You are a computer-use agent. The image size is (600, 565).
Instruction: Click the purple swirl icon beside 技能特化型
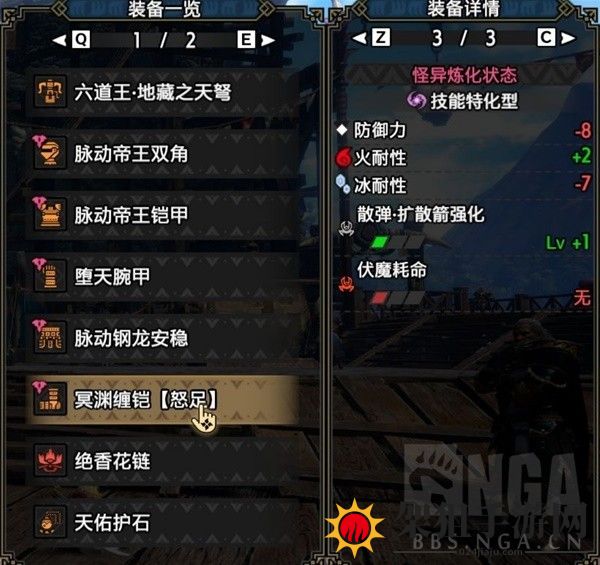click(x=416, y=101)
